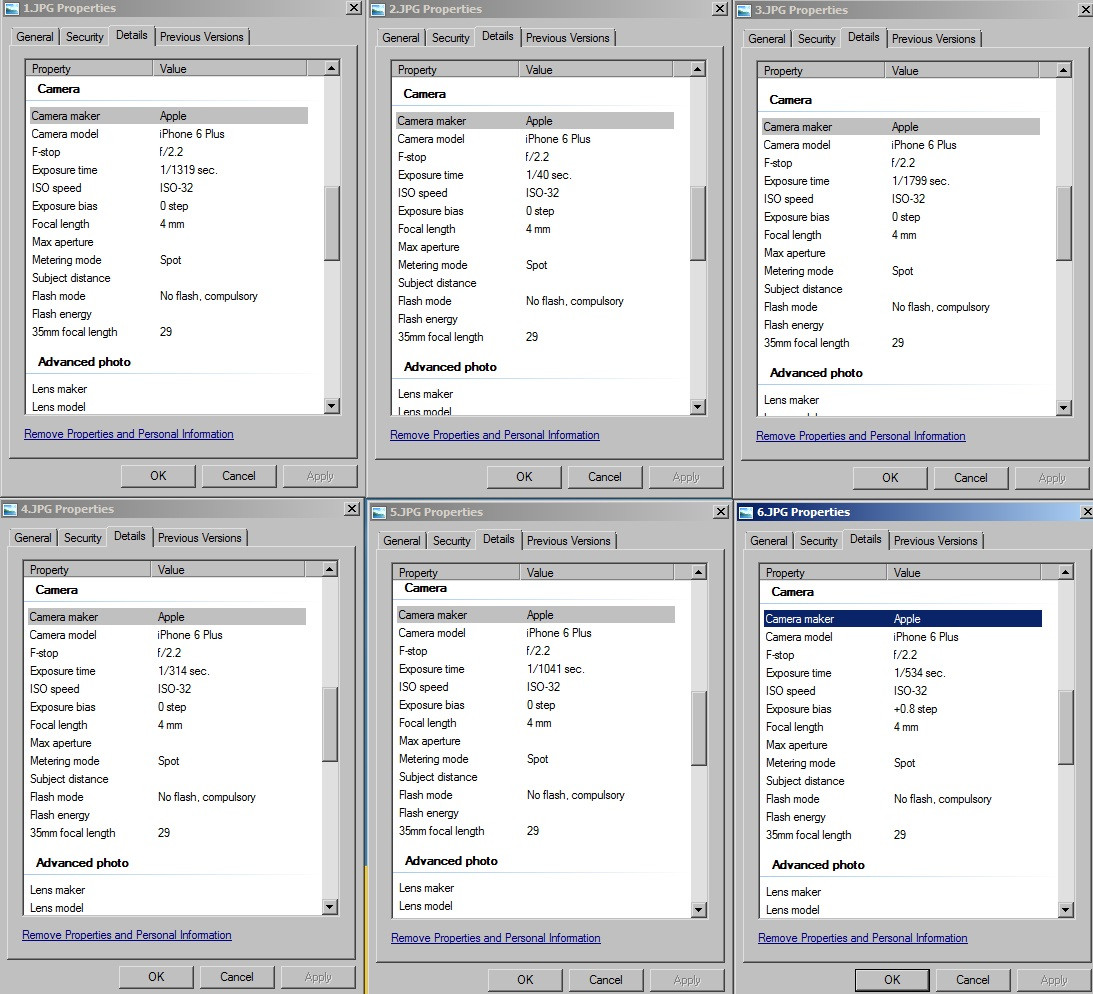Select exposure time value 1/40 sec.
Viewport: 1093px width, 994px height.
point(549,175)
